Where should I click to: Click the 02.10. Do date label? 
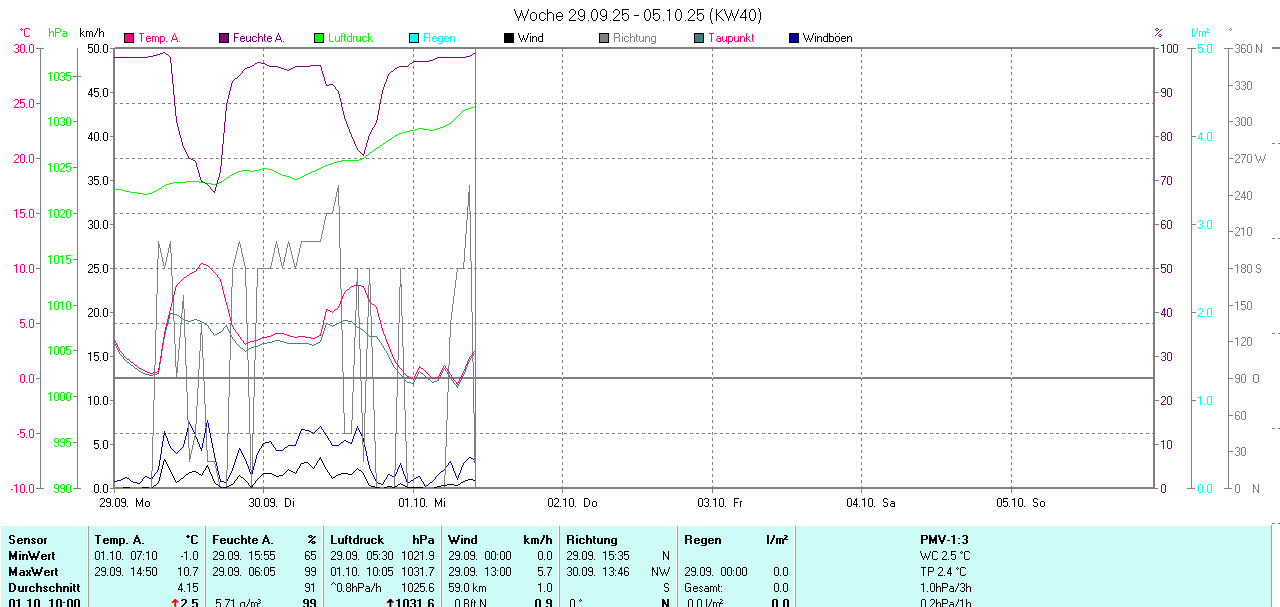(x=572, y=503)
